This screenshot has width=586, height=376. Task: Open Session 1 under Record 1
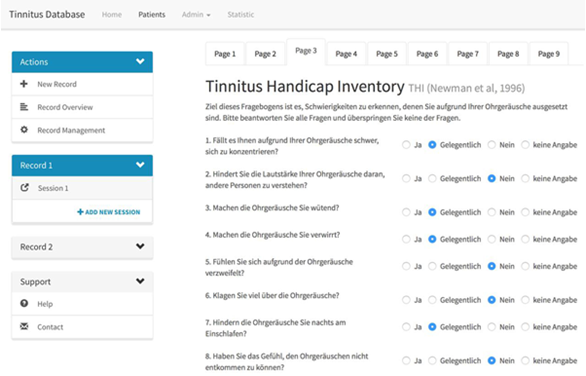click(x=82, y=188)
